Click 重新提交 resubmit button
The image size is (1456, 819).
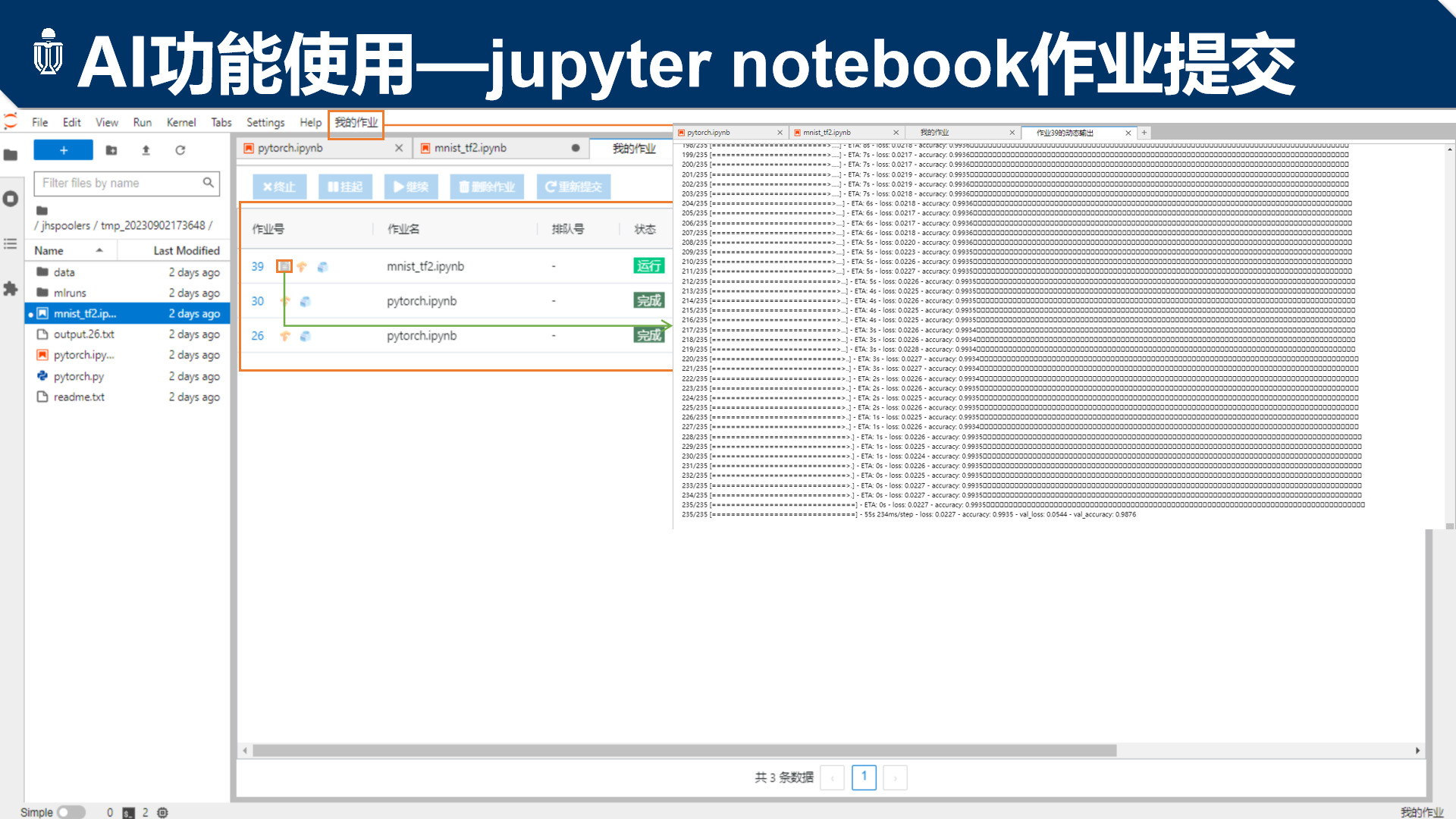tap(576, 186)
